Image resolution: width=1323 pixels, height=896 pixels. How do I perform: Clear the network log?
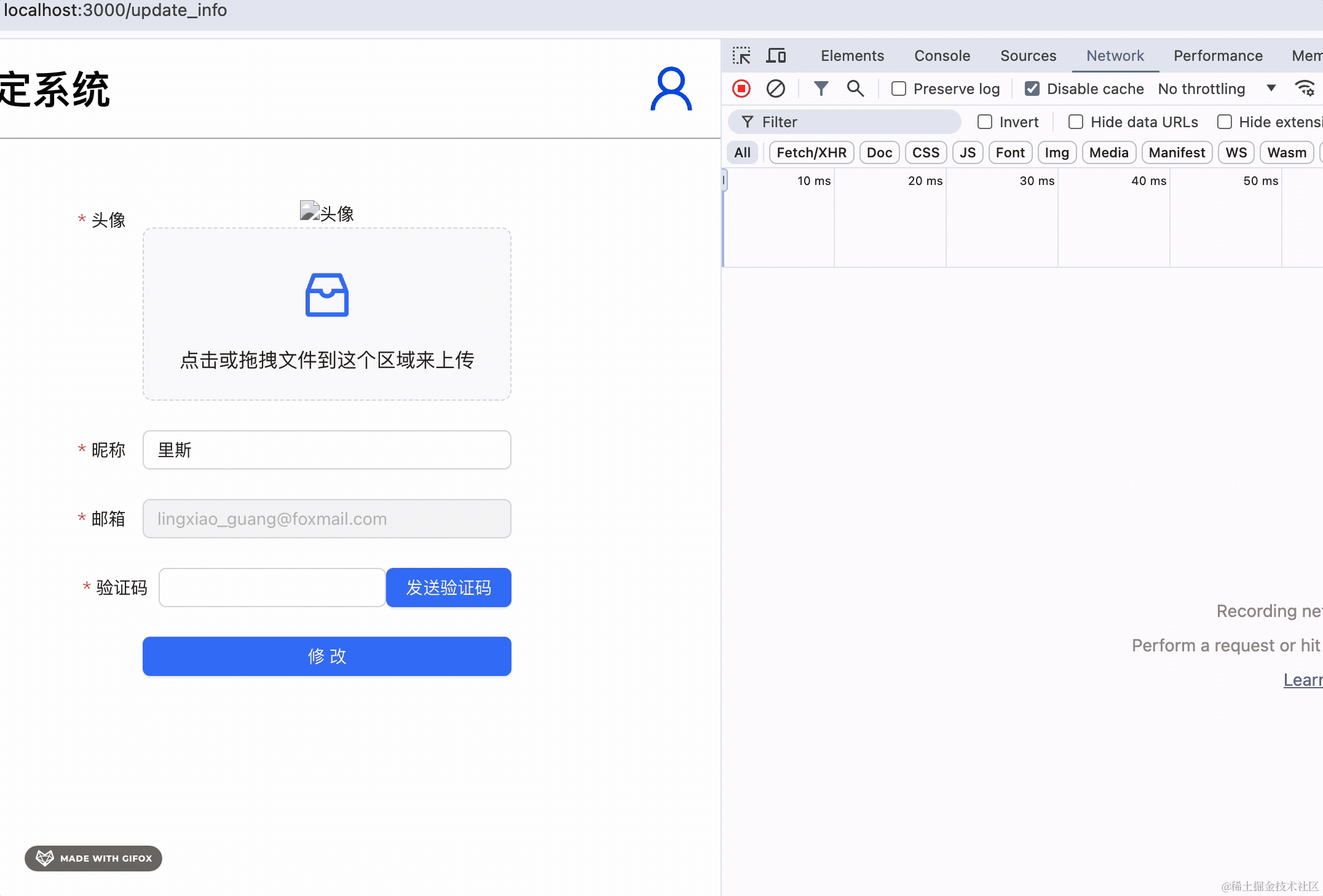[x=775, y=89]
